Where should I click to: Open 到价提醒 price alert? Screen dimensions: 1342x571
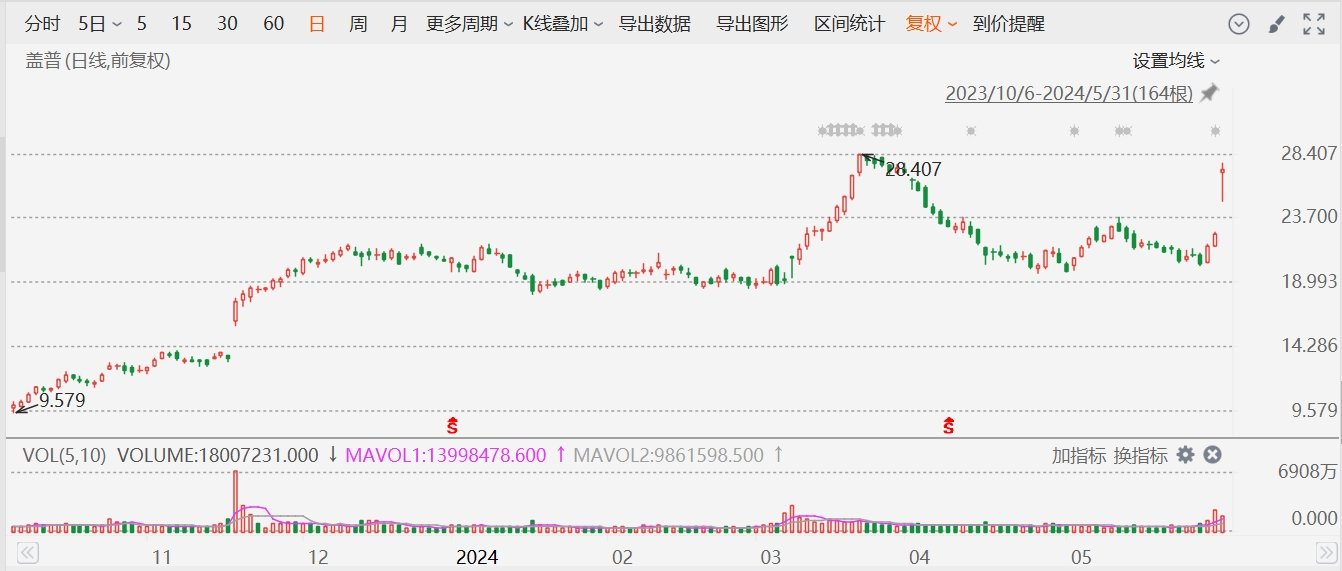1009,24
